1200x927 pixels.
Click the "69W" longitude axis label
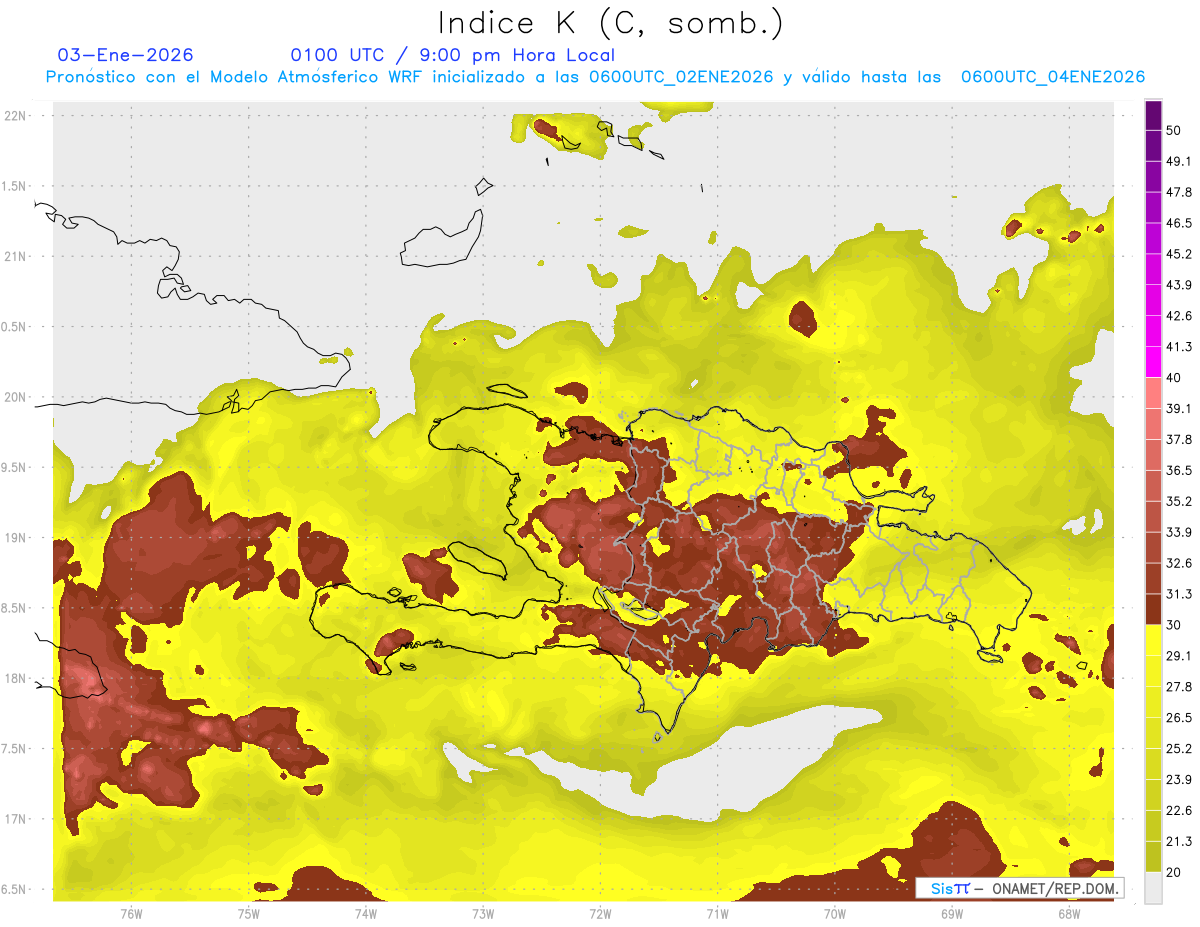951,913
